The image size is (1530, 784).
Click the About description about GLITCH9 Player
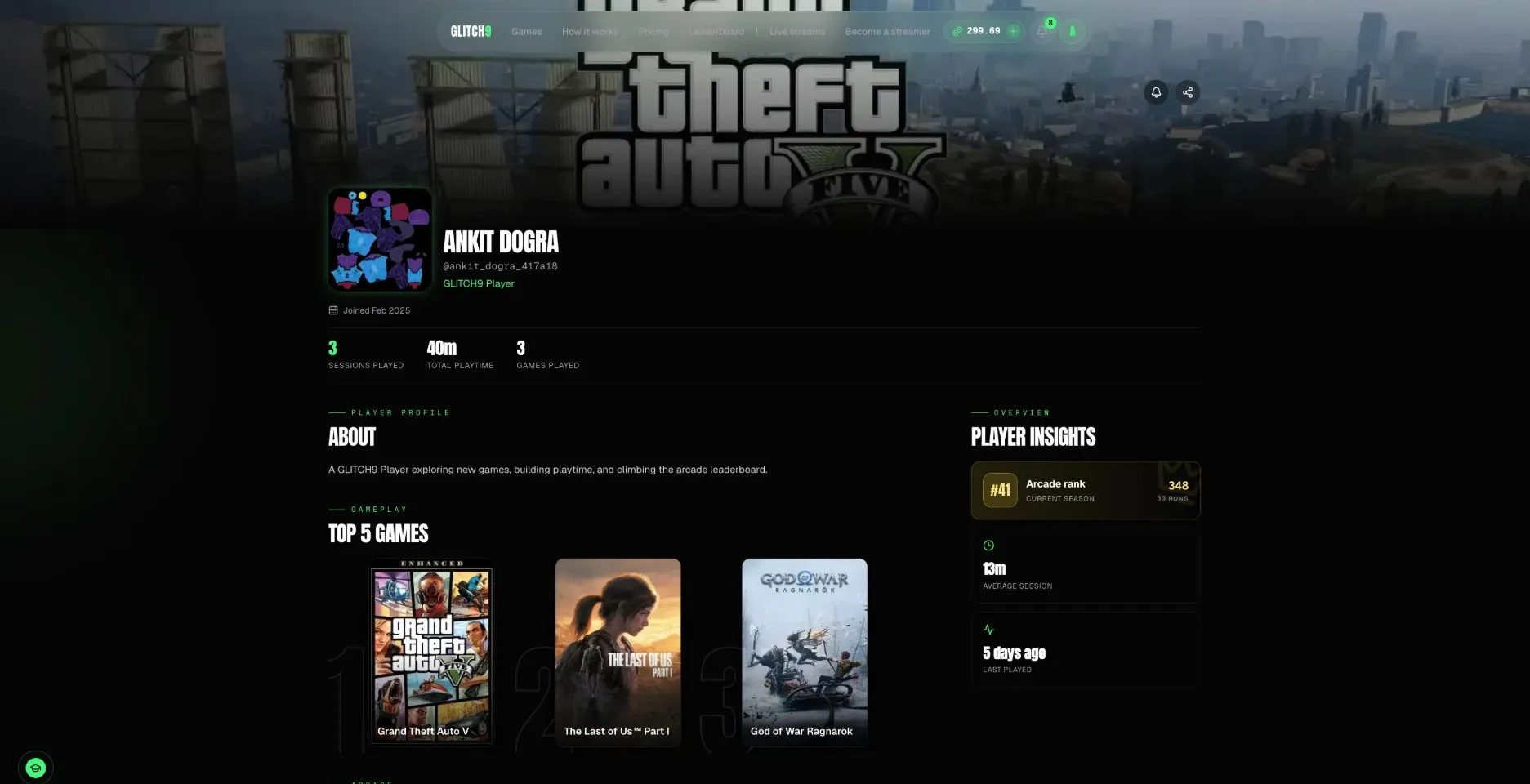pyautogui.click(x=547, y=470)
